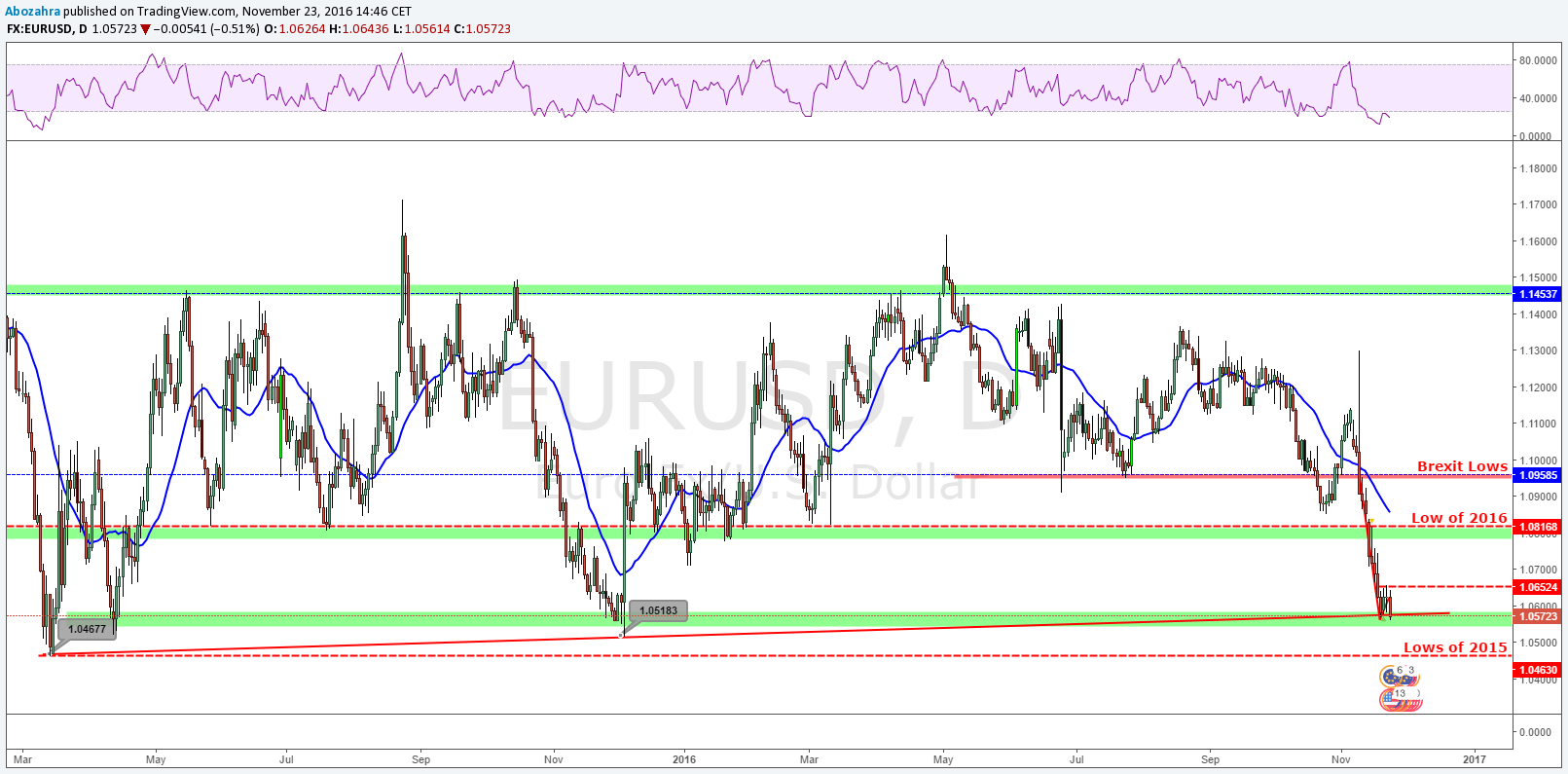Click the Low of 2016 annotation
Image resolution: width=1568 pixels, height=774 pixels.
pos(1459,518)
